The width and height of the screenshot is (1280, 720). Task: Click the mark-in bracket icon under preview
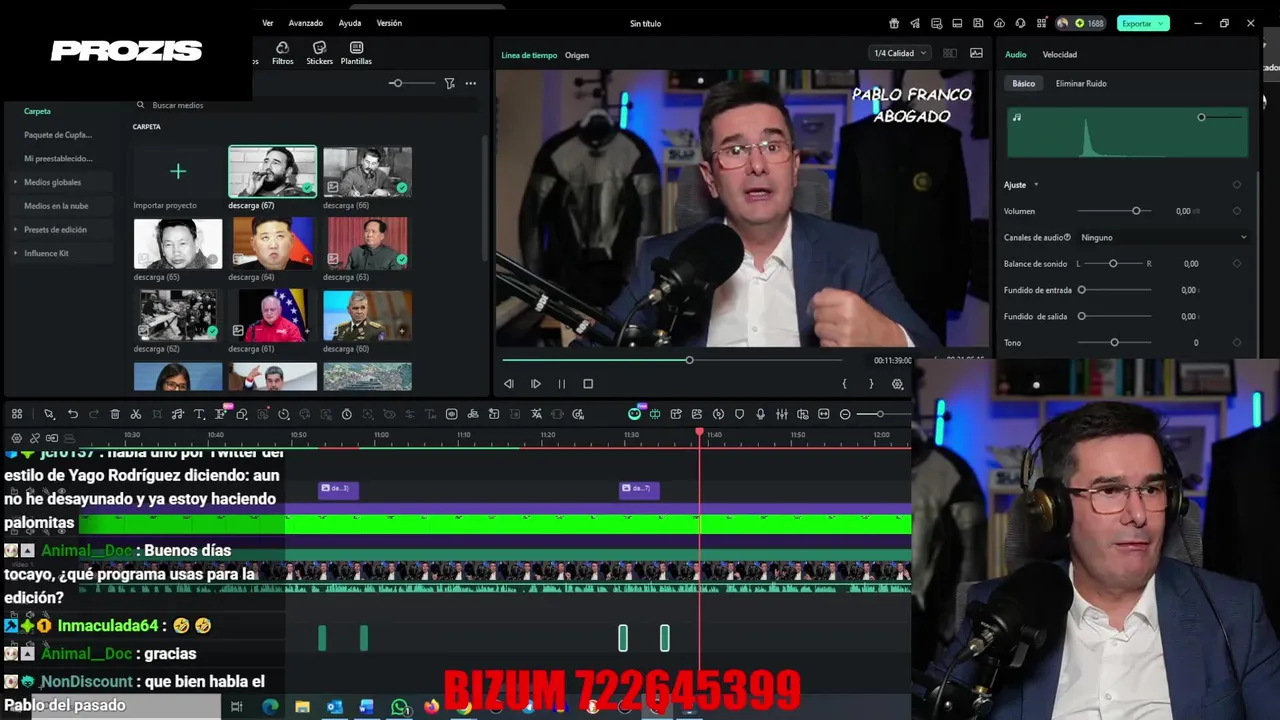(844, 384)
